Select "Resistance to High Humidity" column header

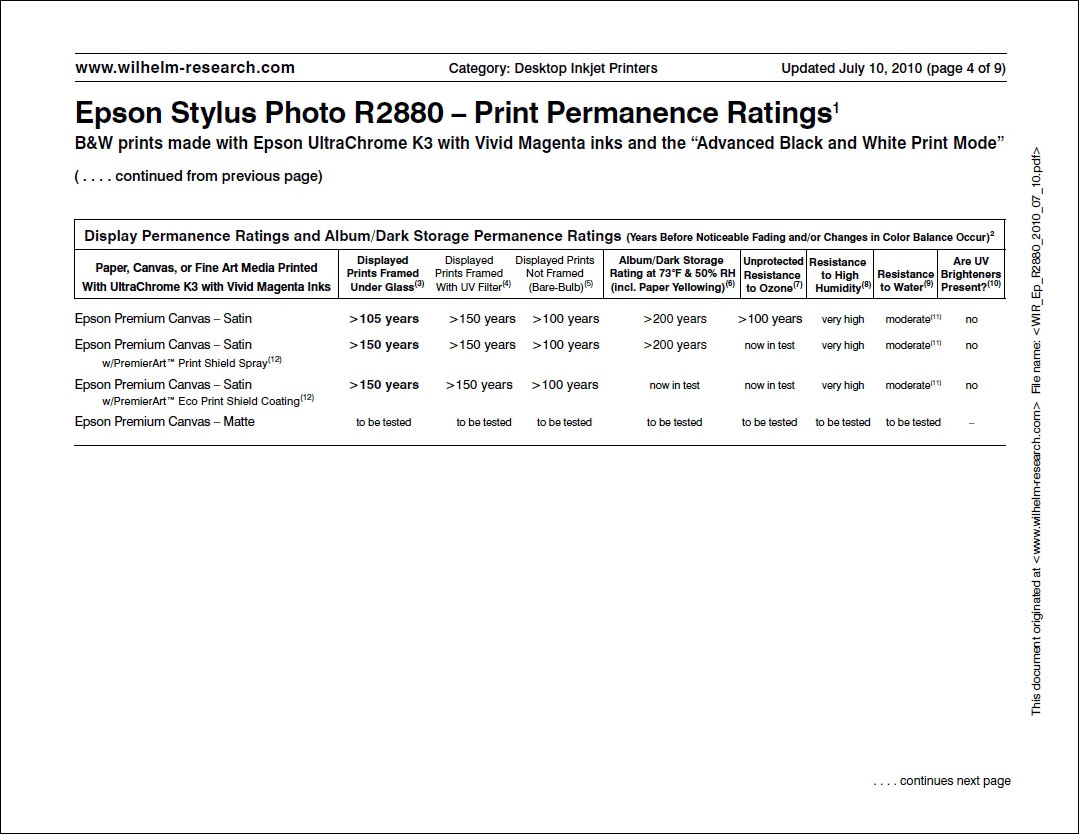[x=840, y=275]
